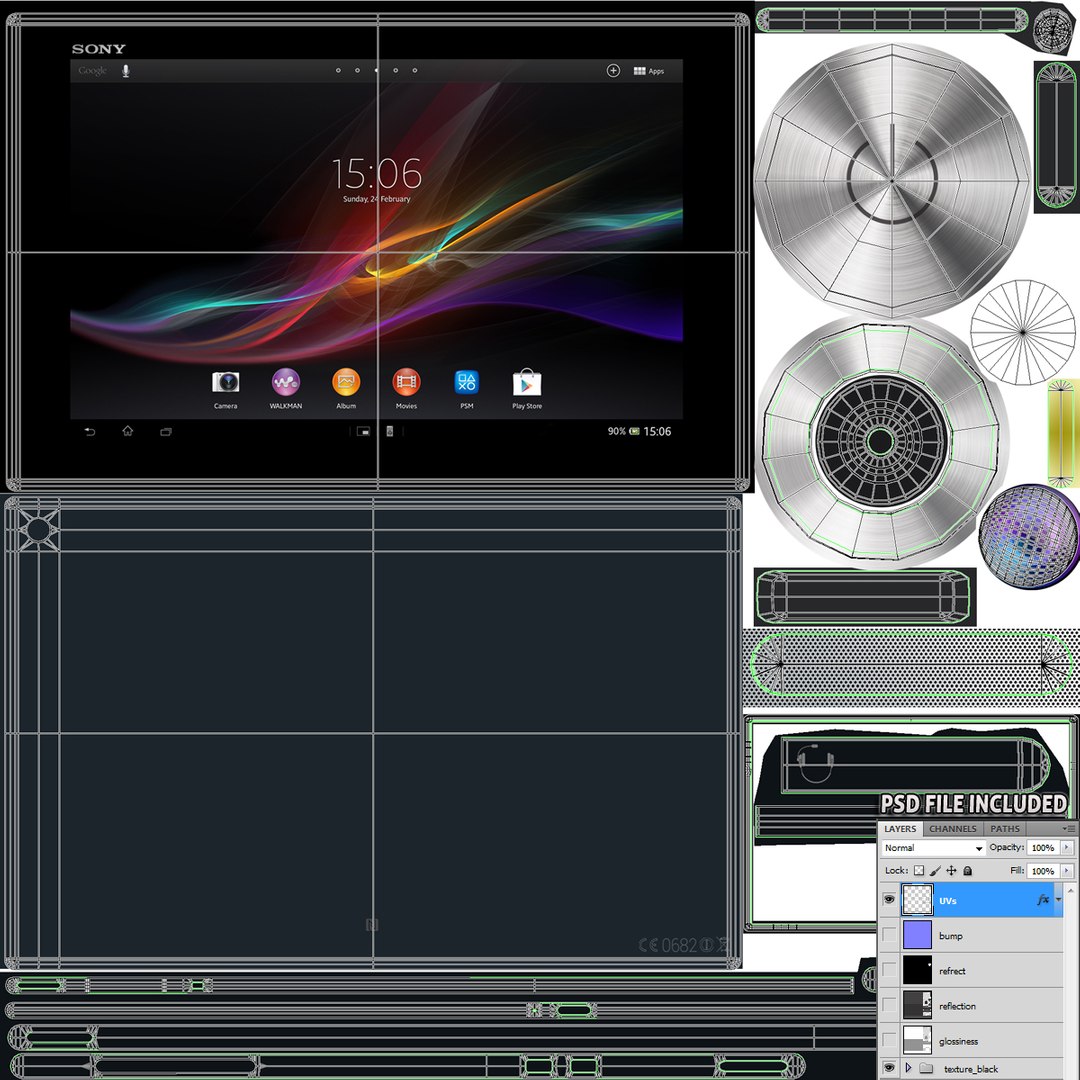Open the Play Store app icon
This screenshot has width=1080, height=1080.
(527, 382)
